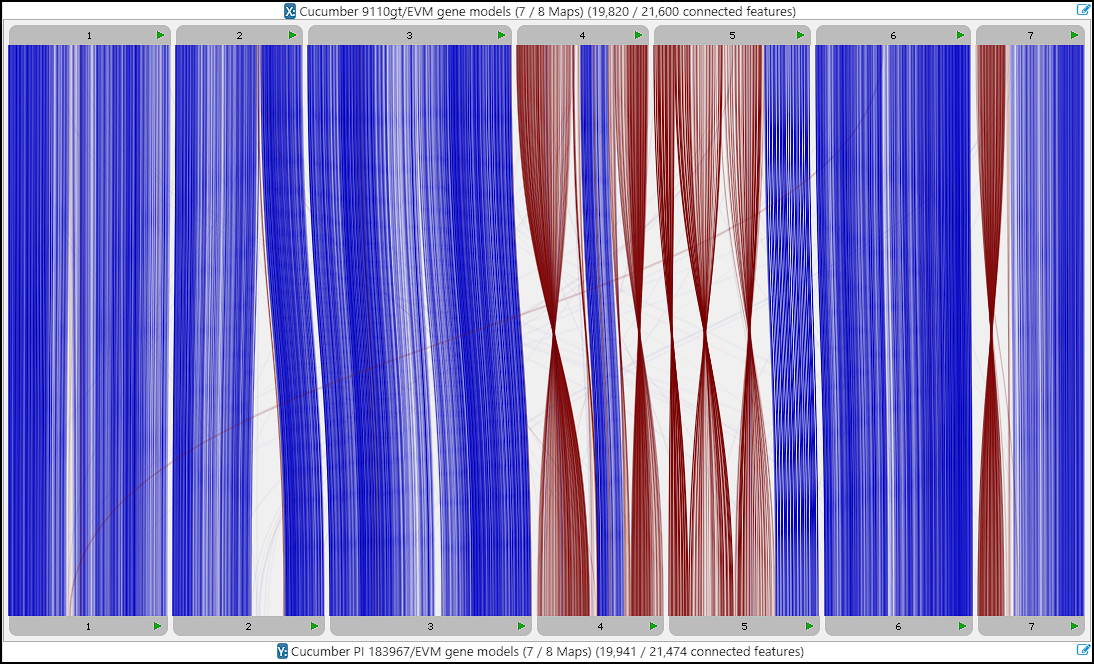
Task: Click green arrow on bottom map 6 header
Action: tap(961, 626)
